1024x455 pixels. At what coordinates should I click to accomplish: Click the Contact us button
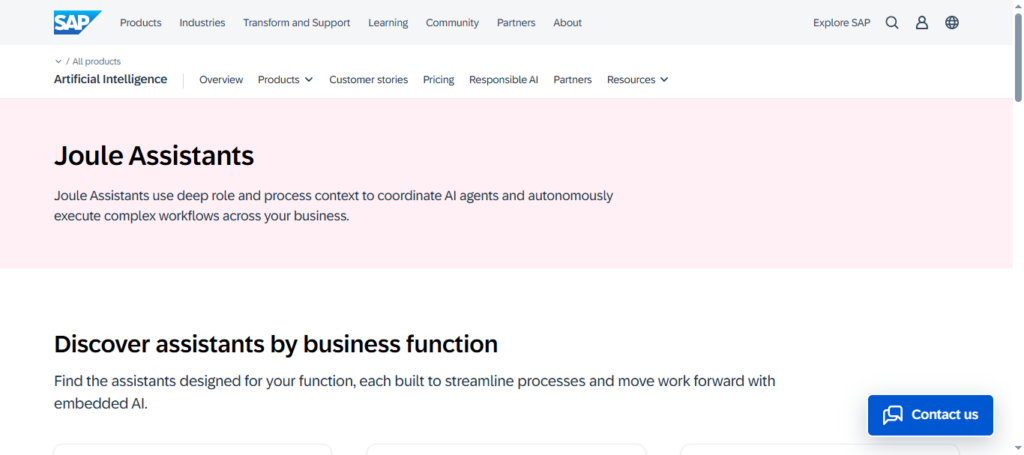coord(930,415)
